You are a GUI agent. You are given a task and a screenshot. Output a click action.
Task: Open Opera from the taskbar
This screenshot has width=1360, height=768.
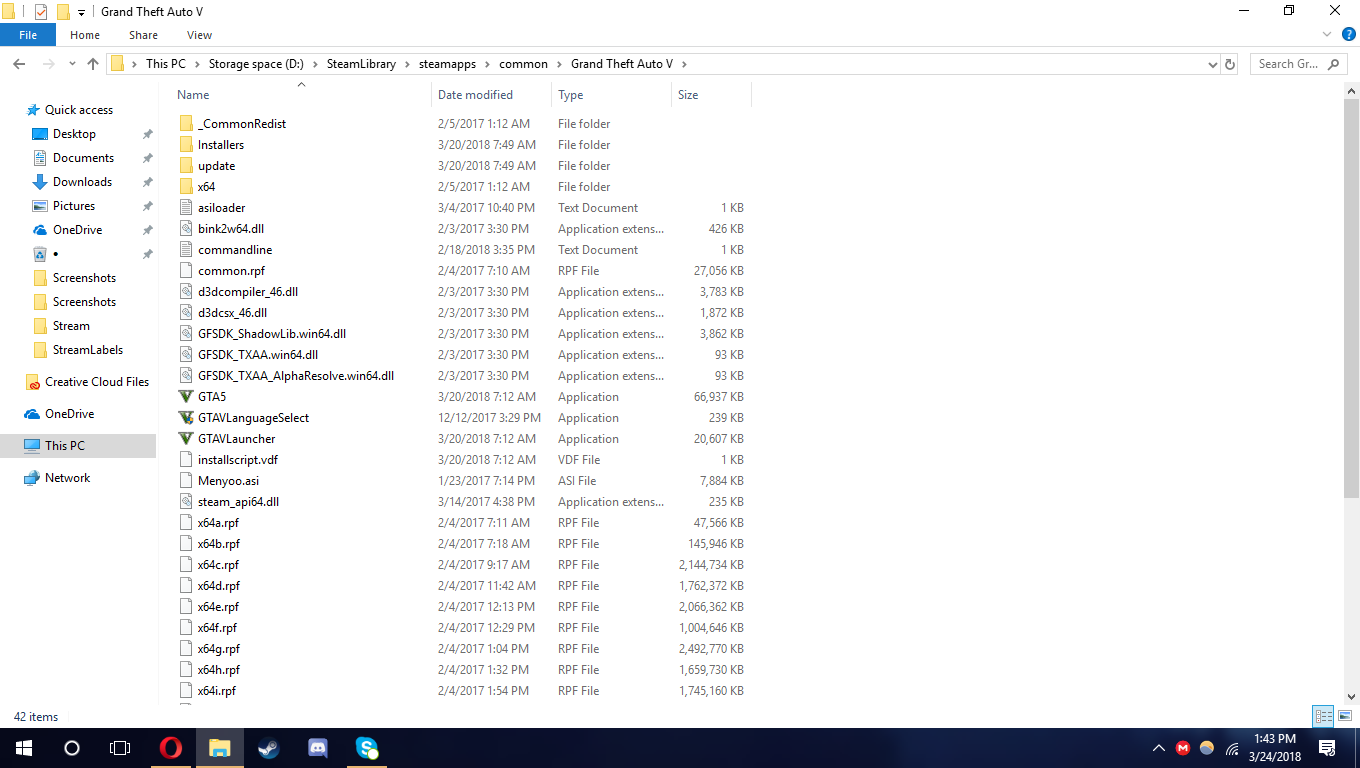point(171,747)
